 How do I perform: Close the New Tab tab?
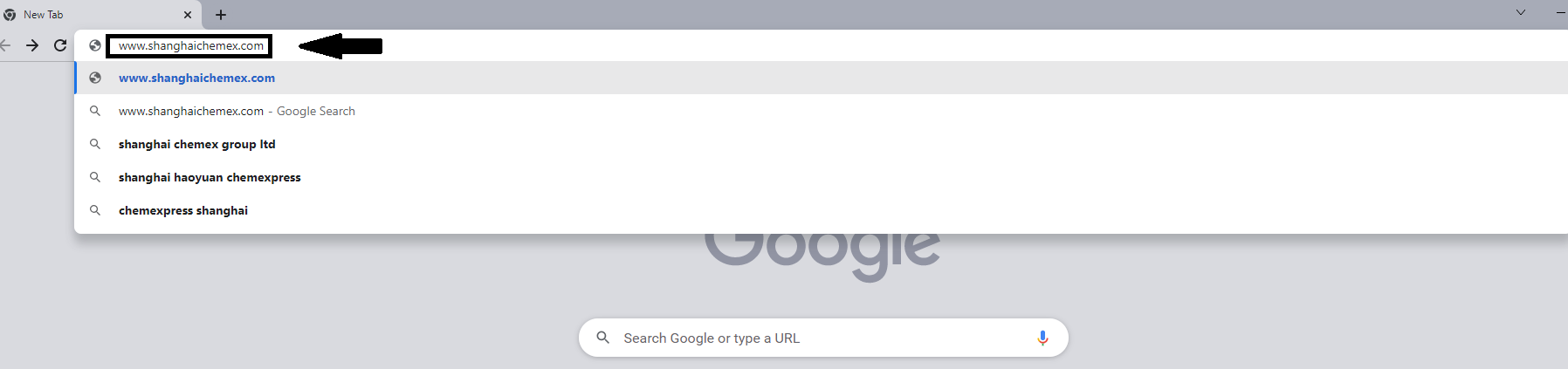pos(188,15)
